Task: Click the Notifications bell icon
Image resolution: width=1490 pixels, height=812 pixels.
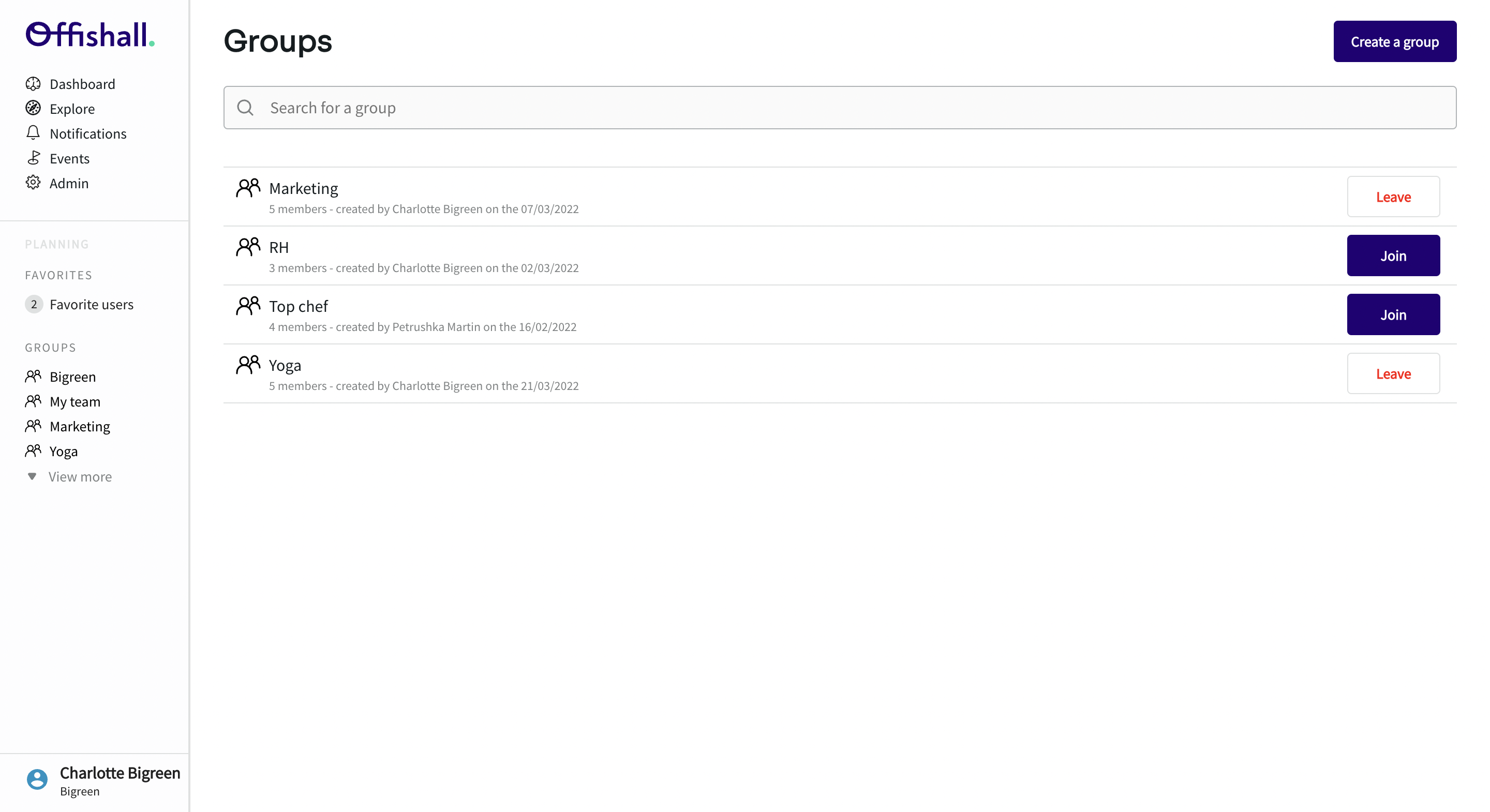Action: pyautogui.click(x=33, y=133)
